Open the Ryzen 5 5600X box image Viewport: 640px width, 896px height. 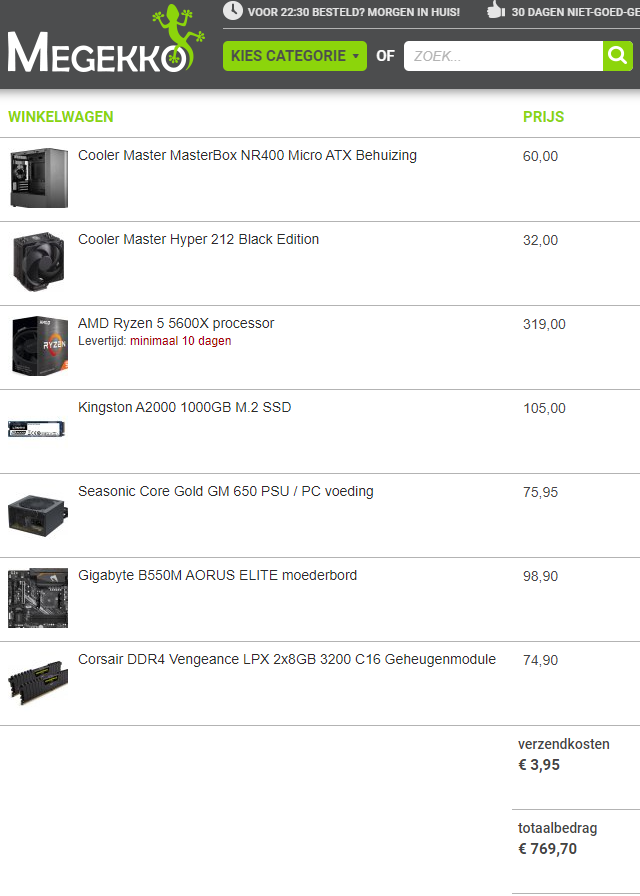39,346
